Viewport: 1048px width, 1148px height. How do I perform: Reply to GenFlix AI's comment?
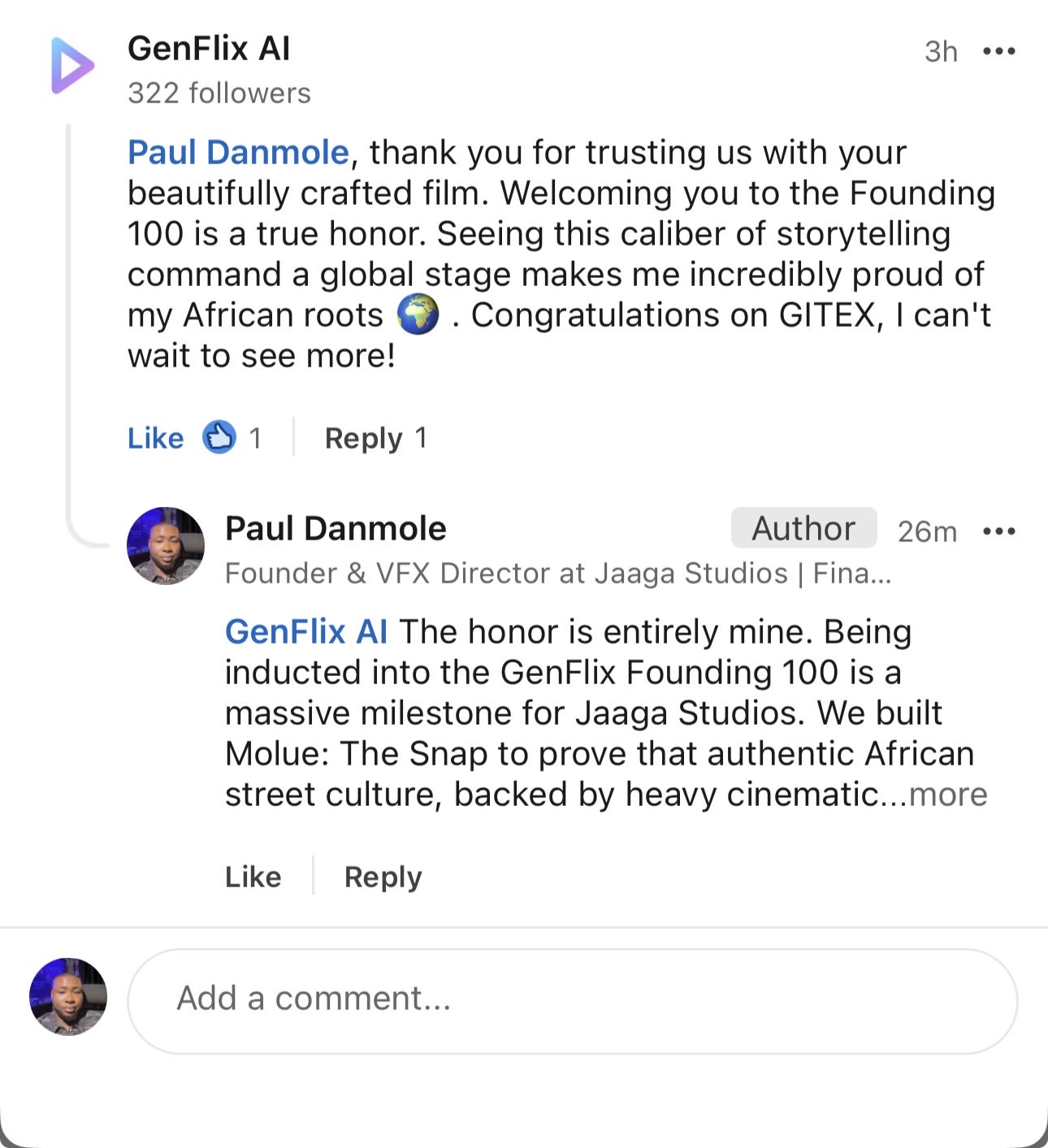[x=364, y=439]
